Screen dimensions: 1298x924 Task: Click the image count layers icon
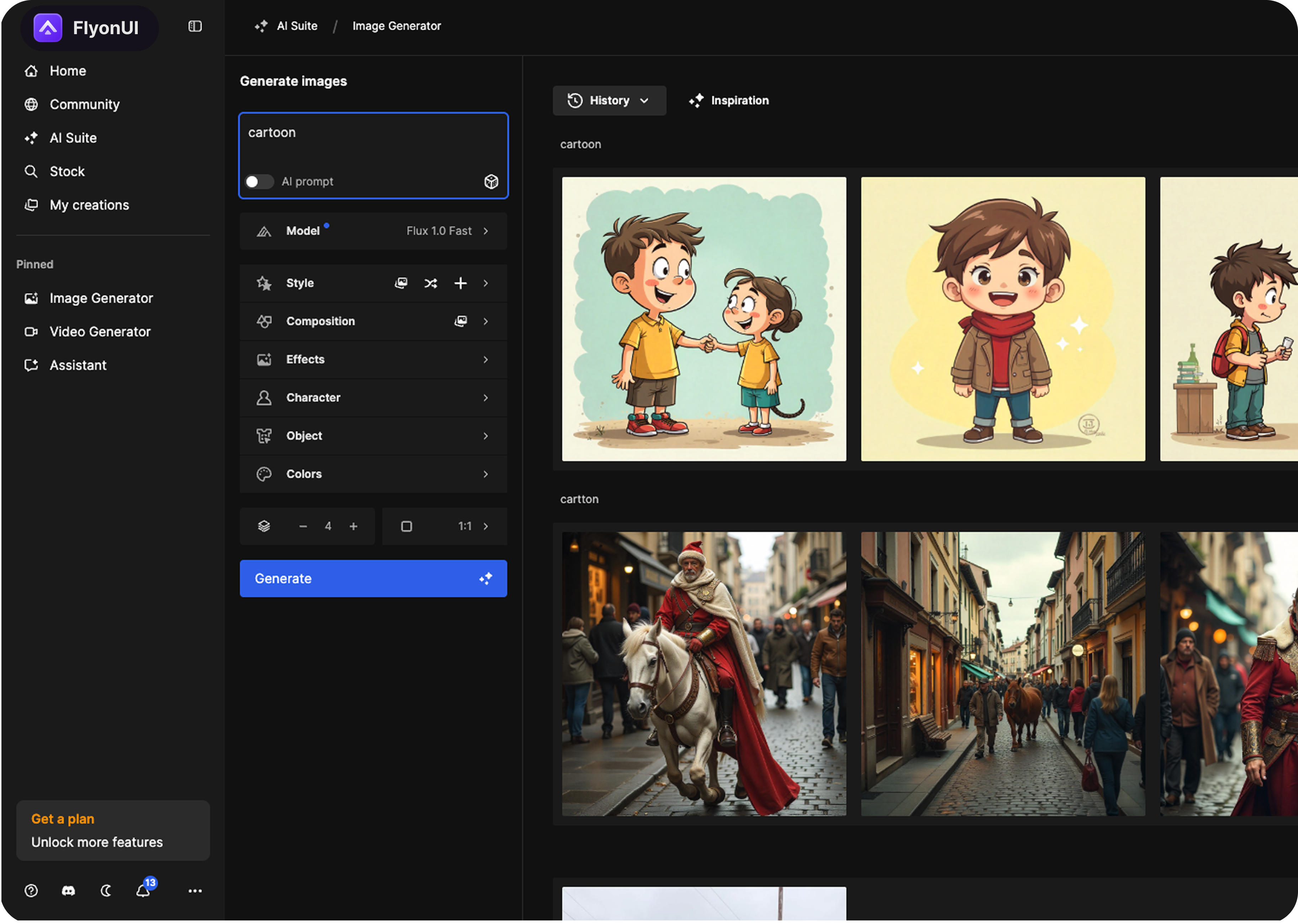coord(264,527)
